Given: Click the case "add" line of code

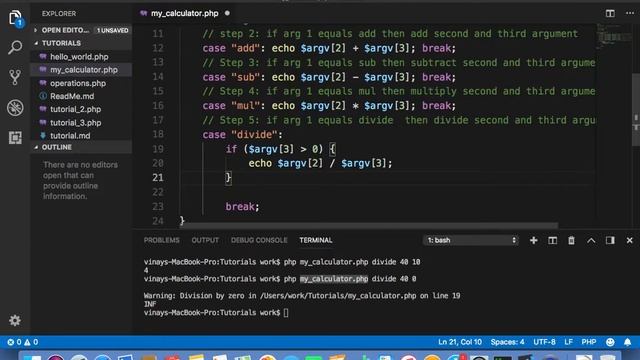Looking at the screenshot, I should 329,48.
